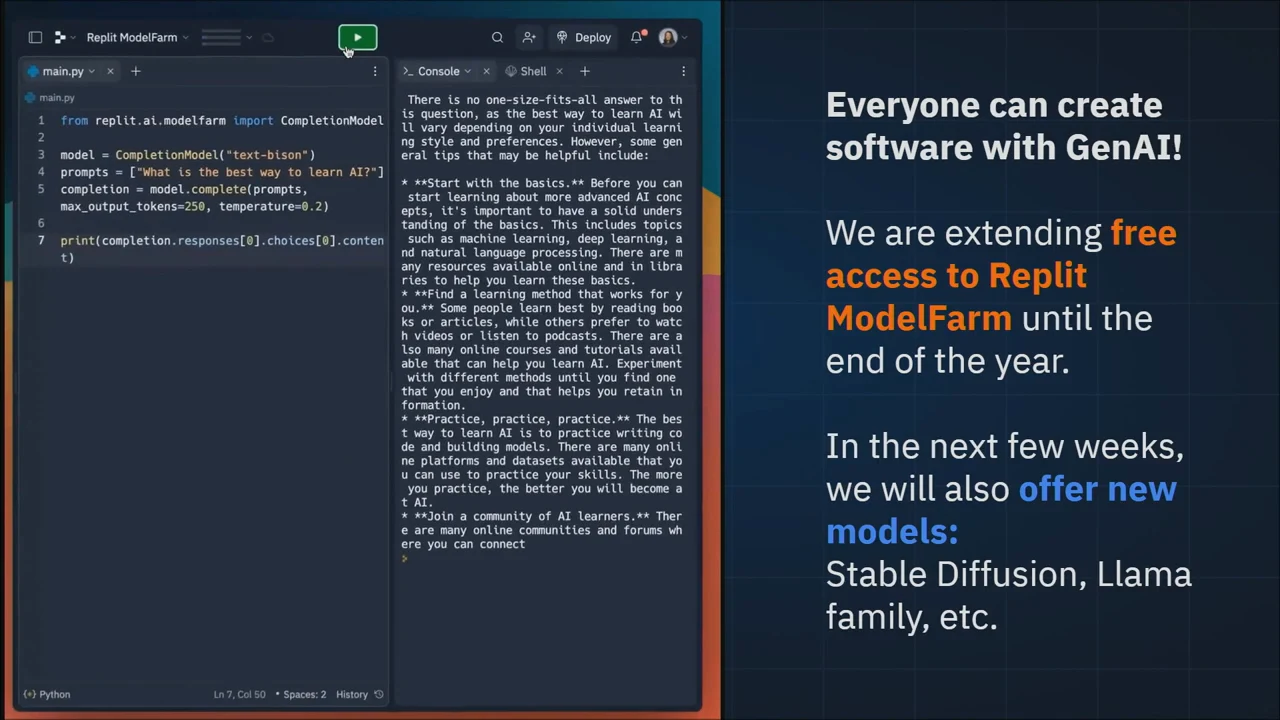Toggle the sidebar panel icon

(x=35, y=37)
